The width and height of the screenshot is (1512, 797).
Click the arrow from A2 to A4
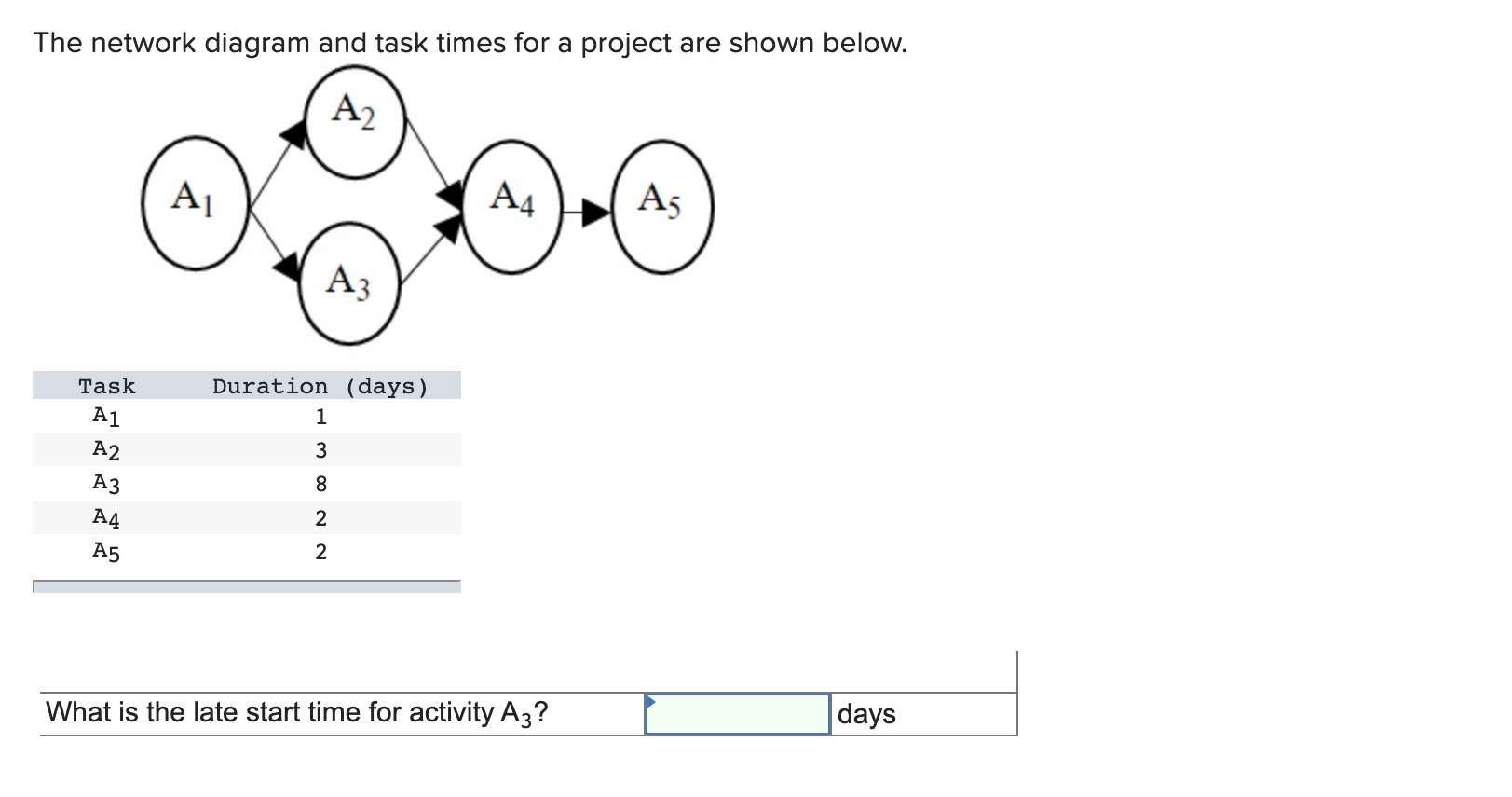click(429, 158)
